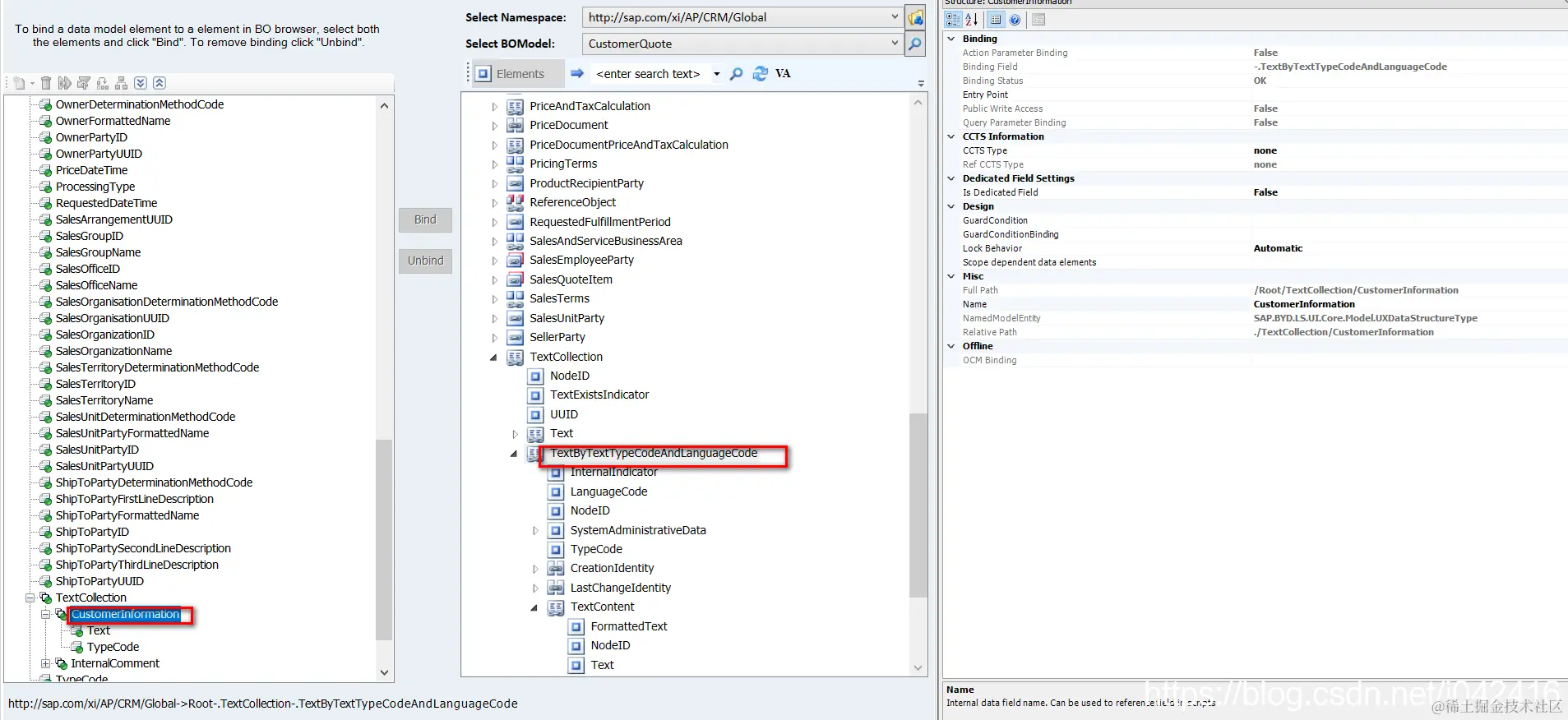
Task: Click the blue arrow icon next to Elements
Action: [577, 74]
